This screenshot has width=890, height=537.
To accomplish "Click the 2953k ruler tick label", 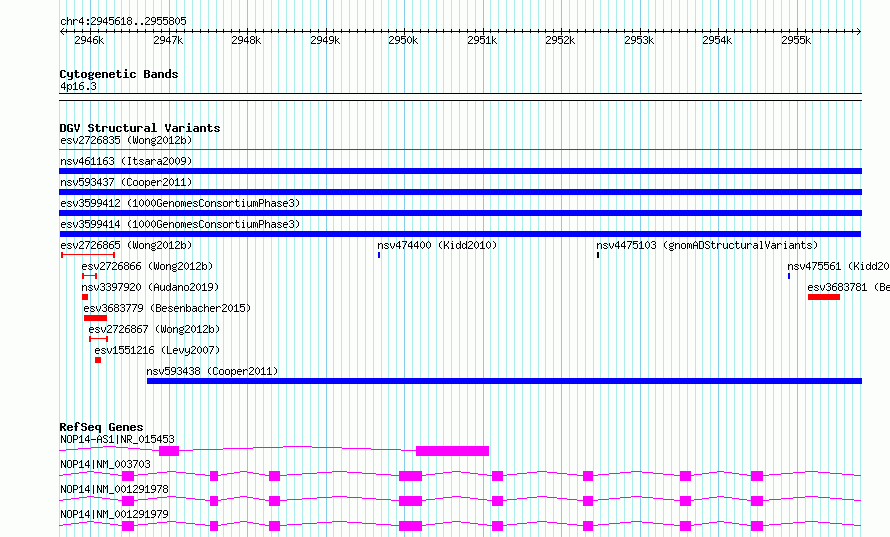I will point(639,40).
